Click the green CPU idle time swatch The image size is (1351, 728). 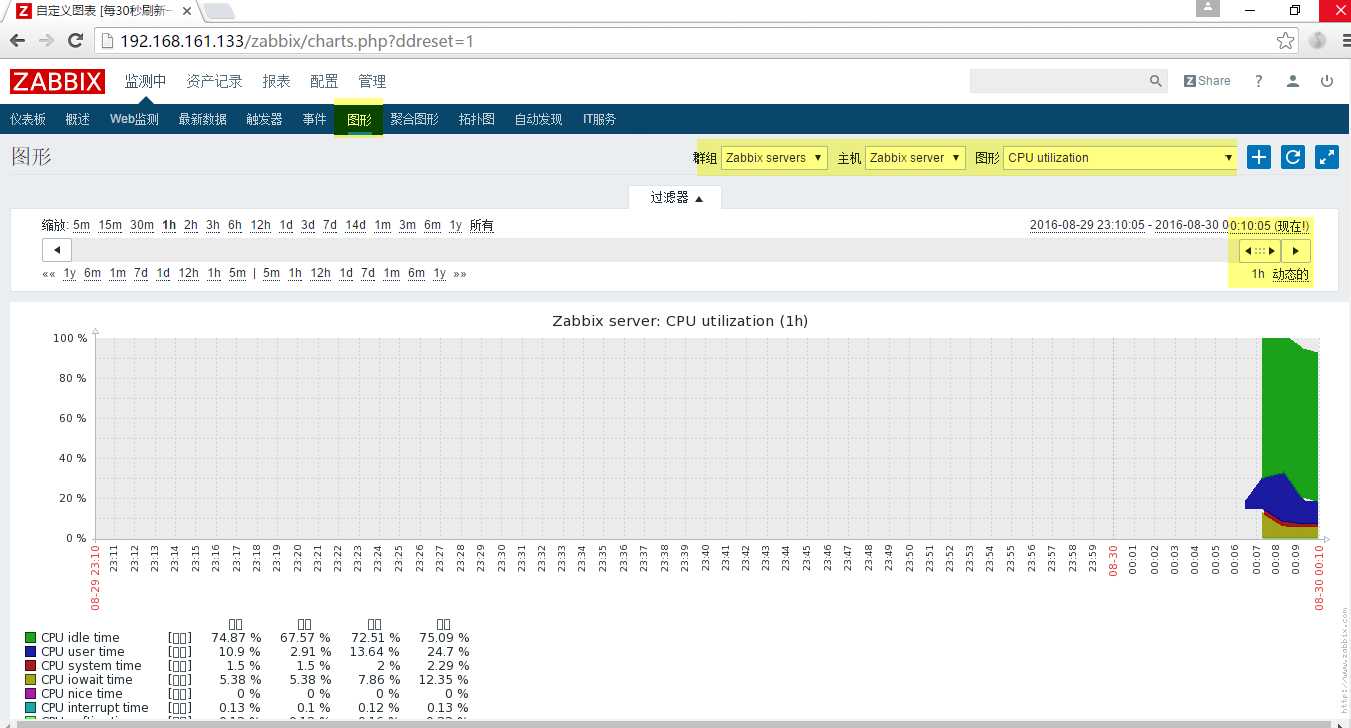(30, 638)
